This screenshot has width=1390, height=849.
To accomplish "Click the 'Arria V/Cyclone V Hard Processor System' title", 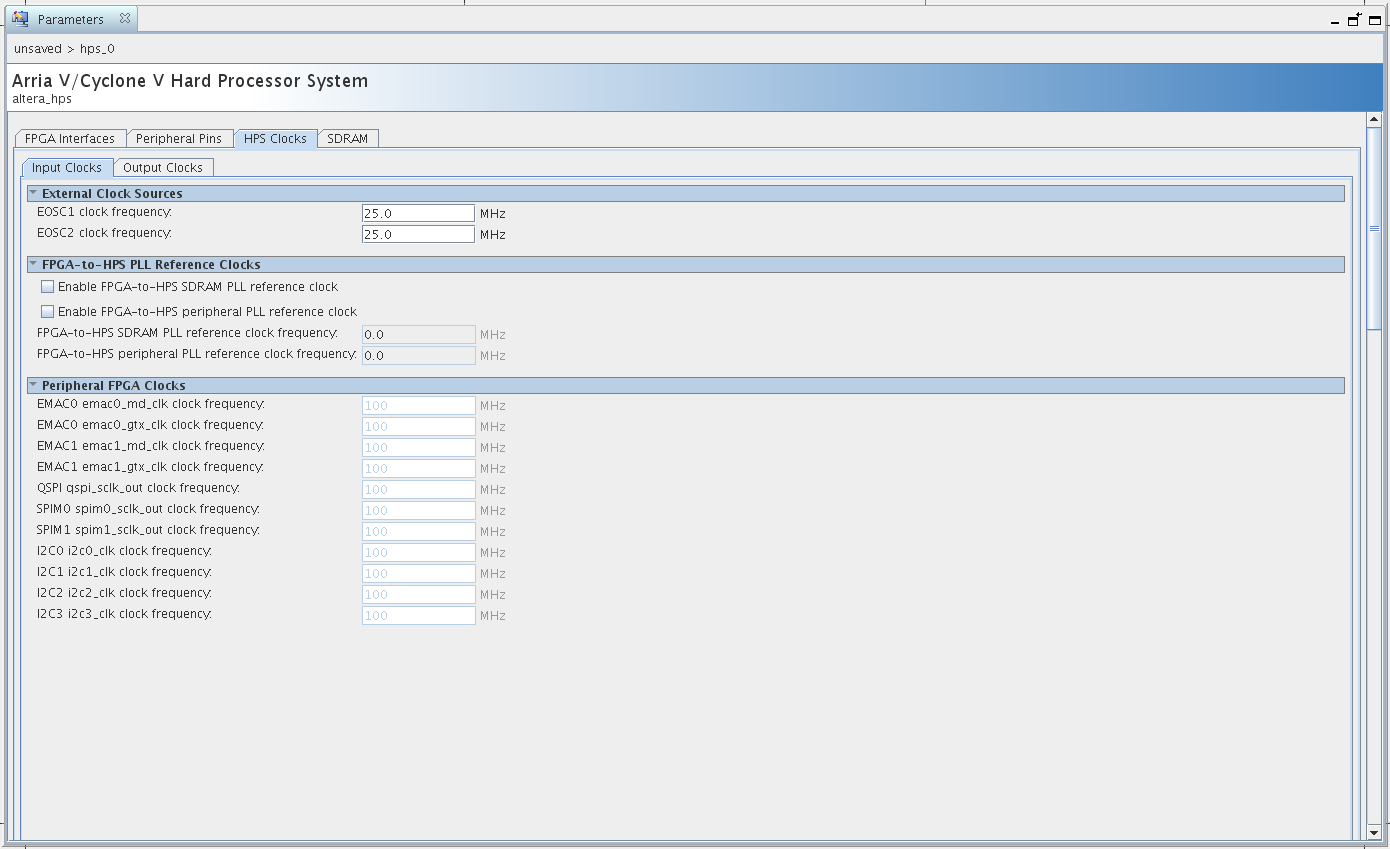I will [190, 81].
